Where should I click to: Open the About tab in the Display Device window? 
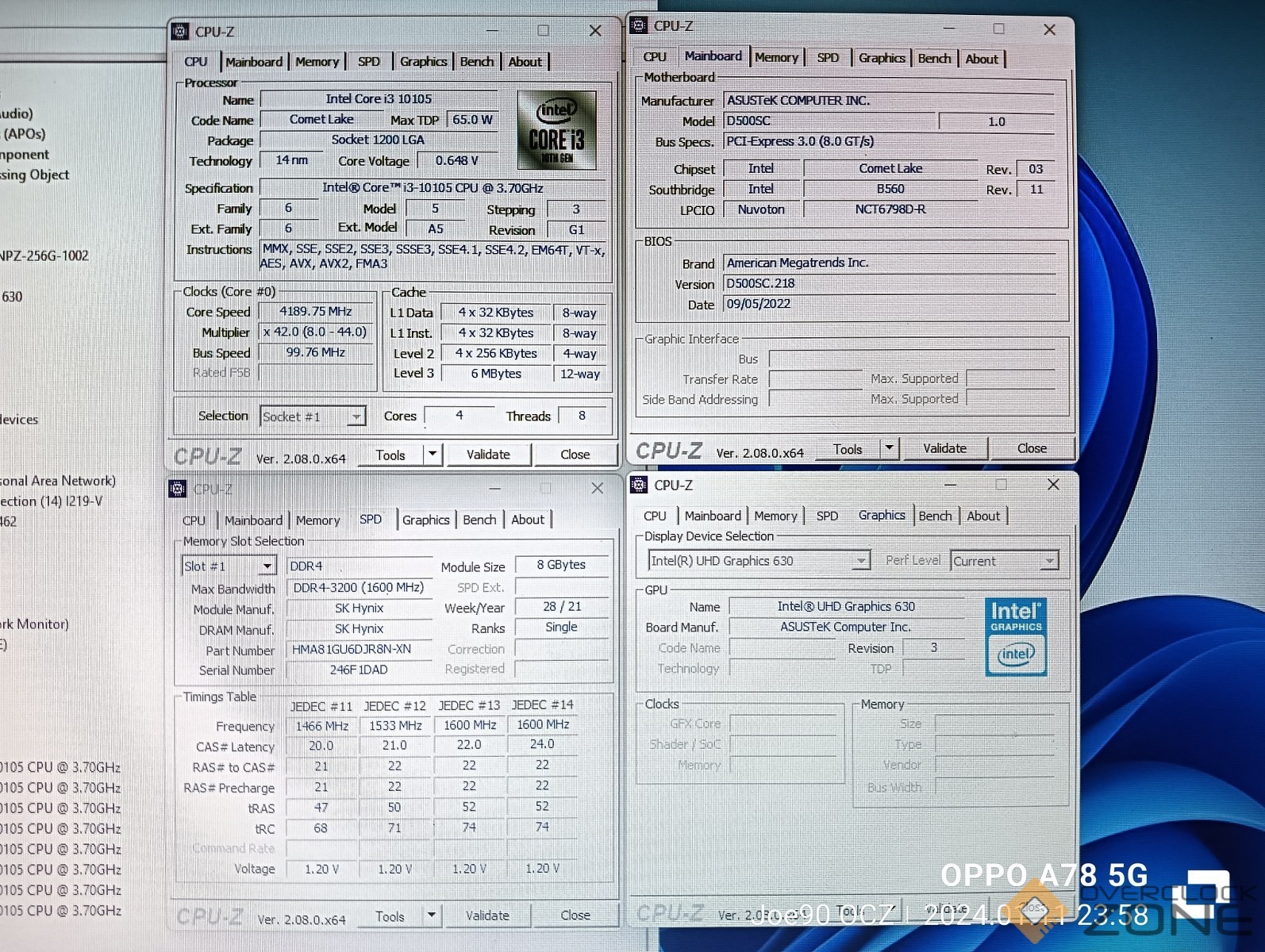983,516
